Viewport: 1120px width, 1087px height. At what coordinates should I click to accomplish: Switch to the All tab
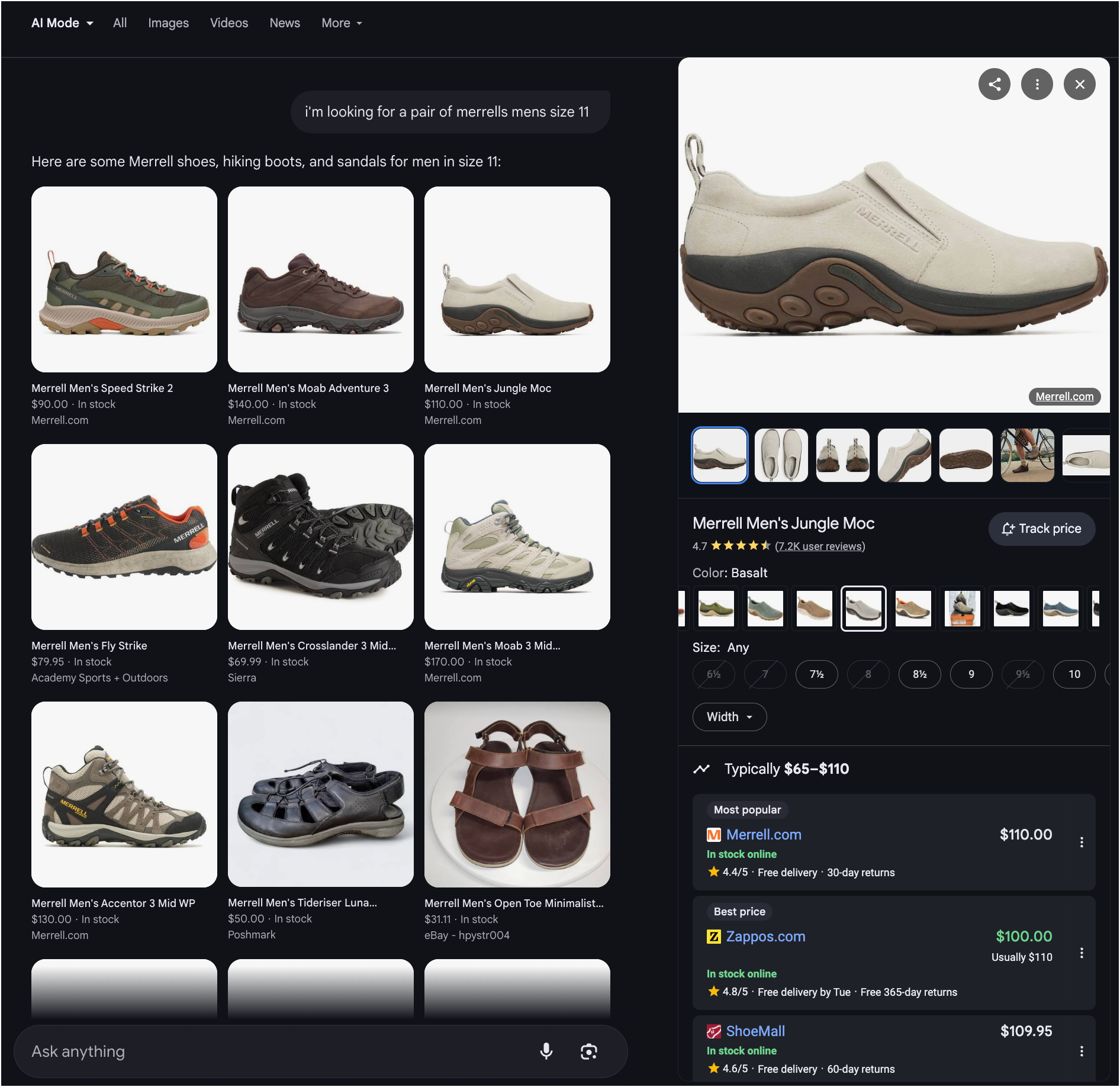pyautogui.click(x=120, y=23)
